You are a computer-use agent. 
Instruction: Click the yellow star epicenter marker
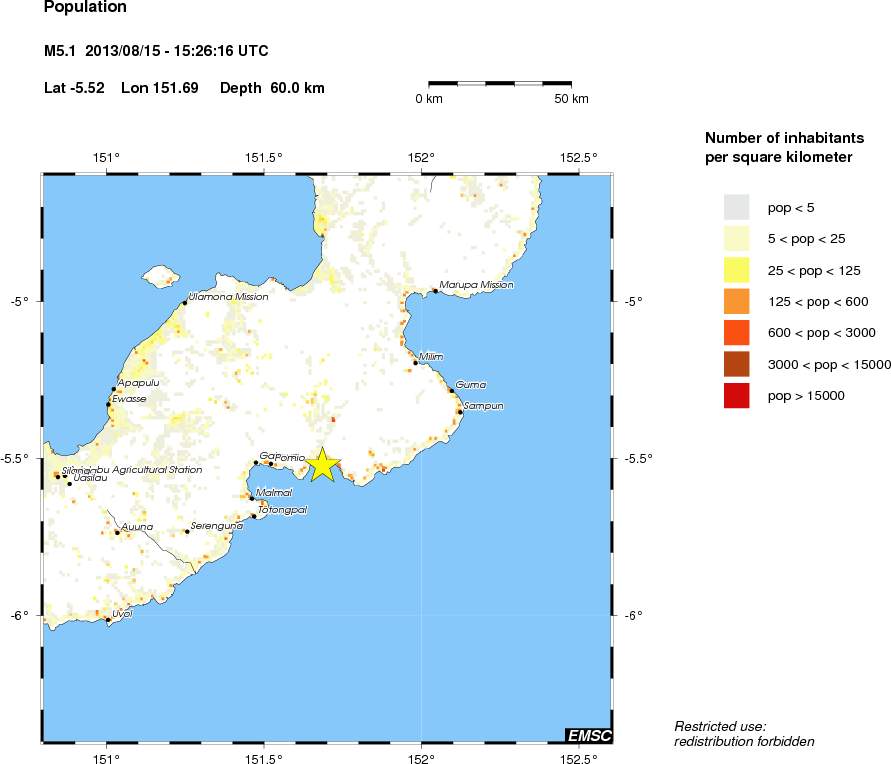[x=323, y=465]
